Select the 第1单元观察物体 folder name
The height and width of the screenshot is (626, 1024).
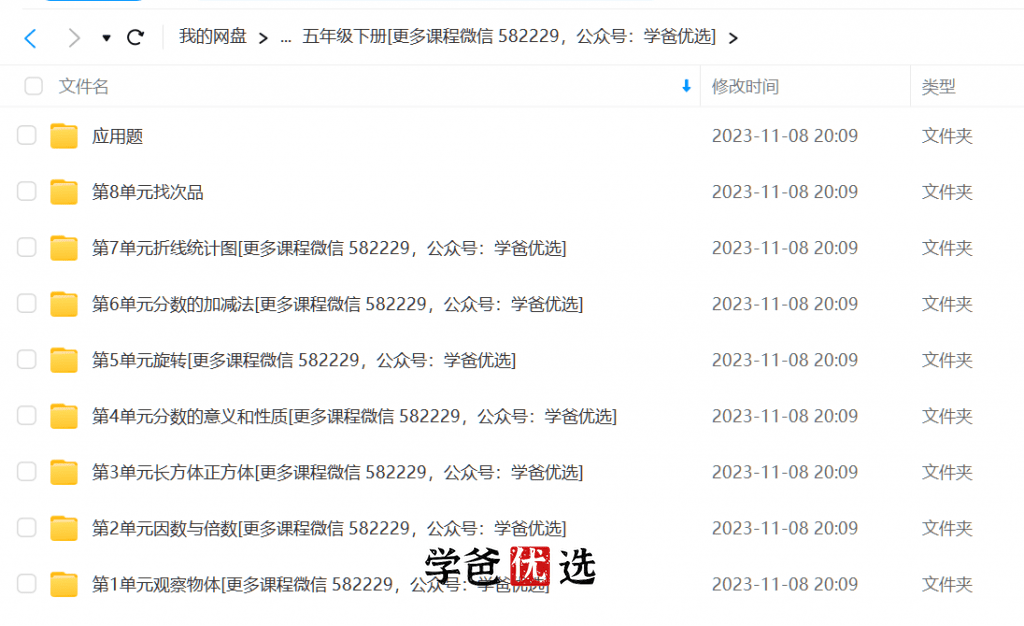point(321,584)
